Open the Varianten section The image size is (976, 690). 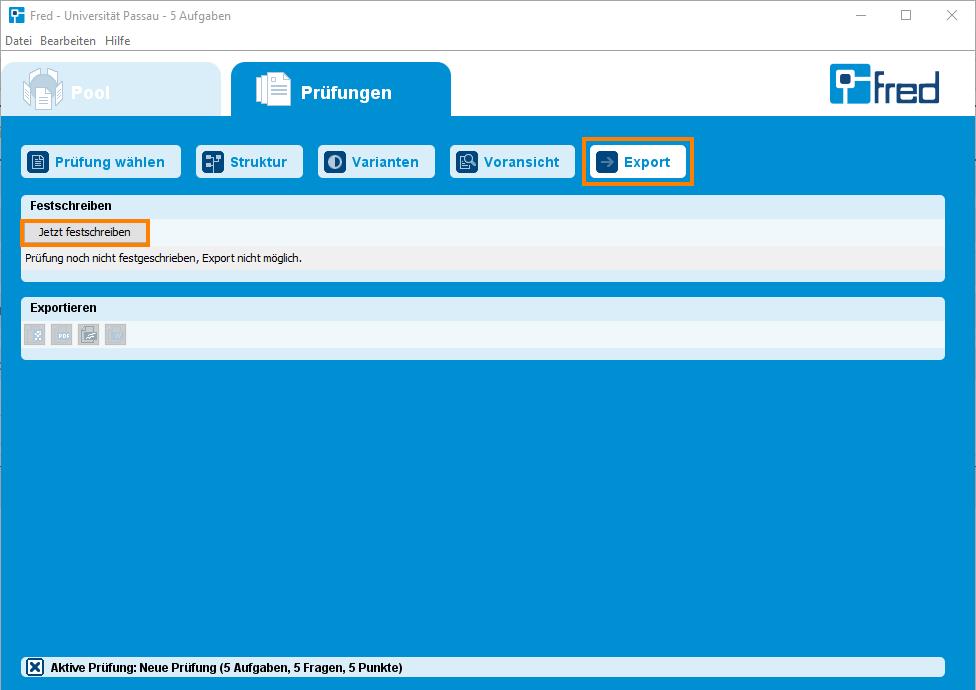pyautogui.click(x=377, y=162)
